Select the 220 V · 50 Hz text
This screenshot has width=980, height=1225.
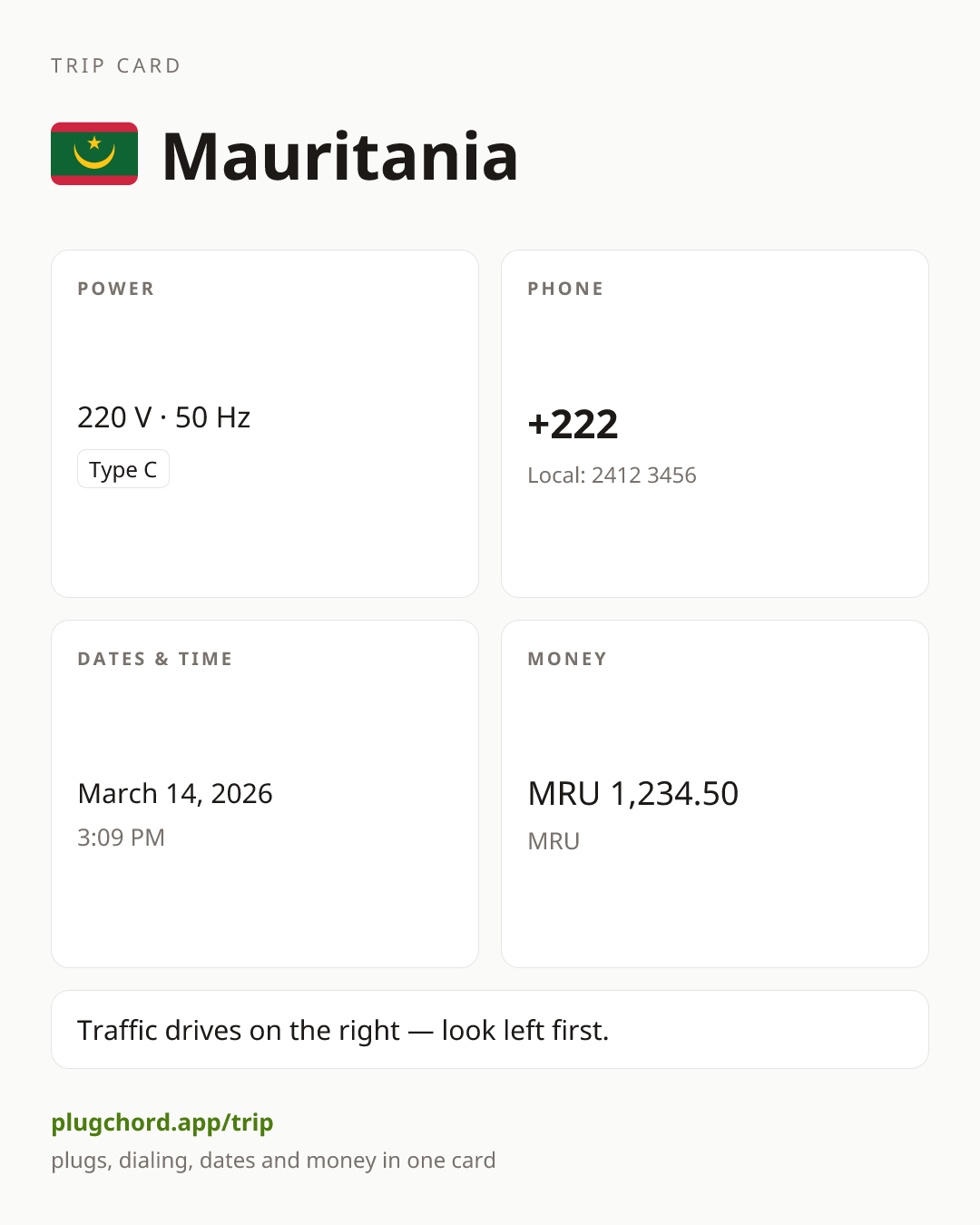(x=164, y=417)
